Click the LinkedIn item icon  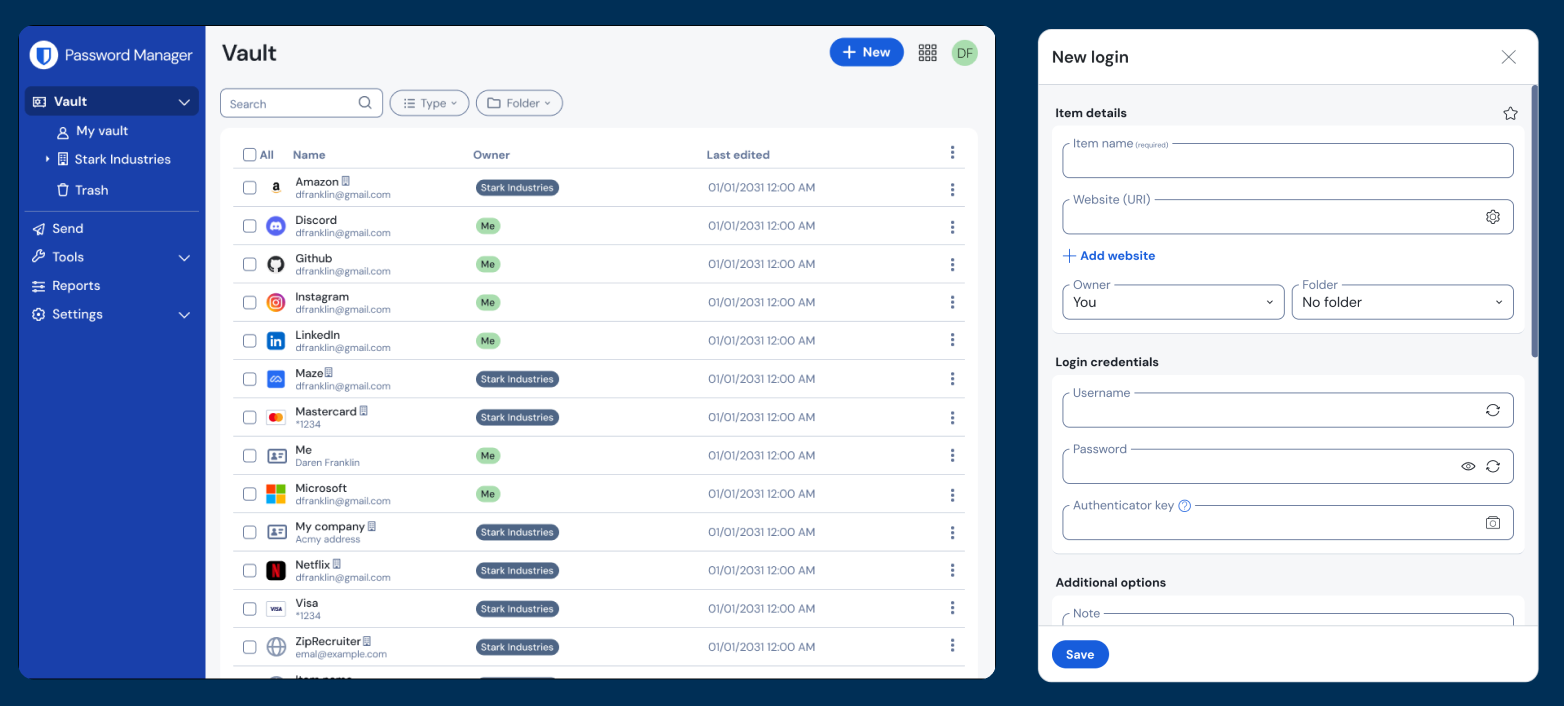[x=276, y=341]
